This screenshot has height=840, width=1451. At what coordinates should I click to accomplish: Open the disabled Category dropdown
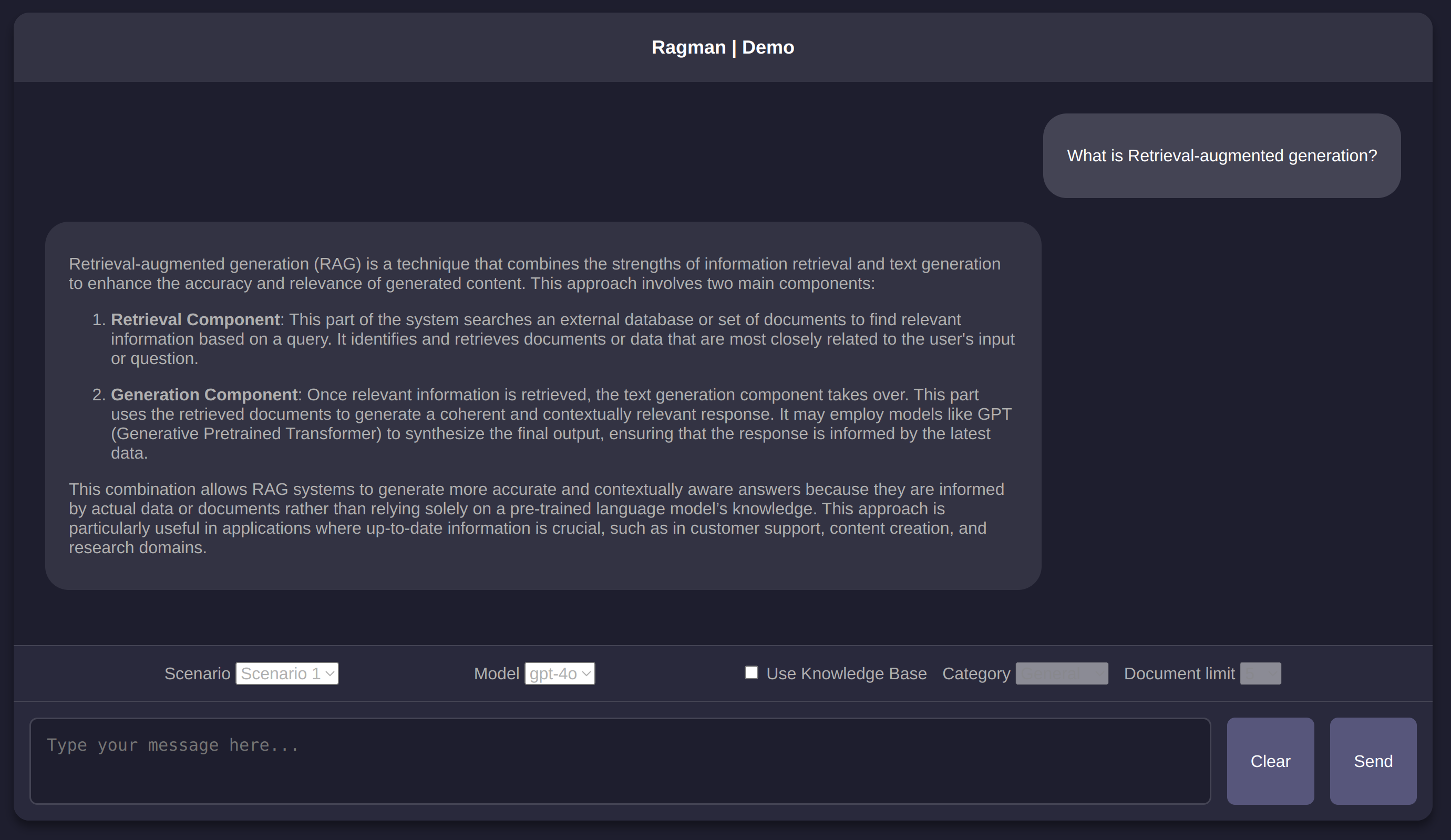pos(1061,673)
